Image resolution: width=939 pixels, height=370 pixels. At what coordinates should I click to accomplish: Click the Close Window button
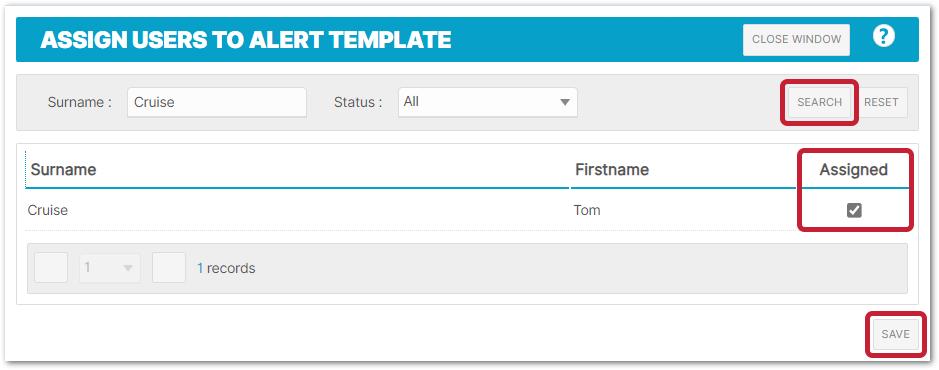click(x=796, y=40)
